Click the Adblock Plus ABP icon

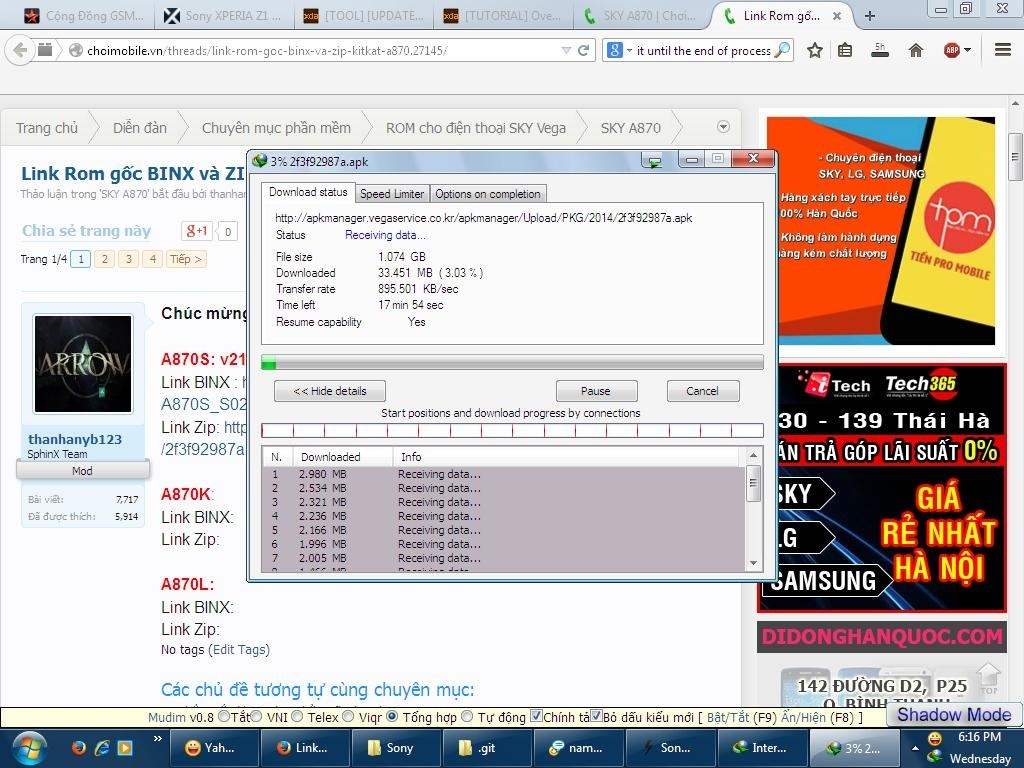click(x=952, y=50)
